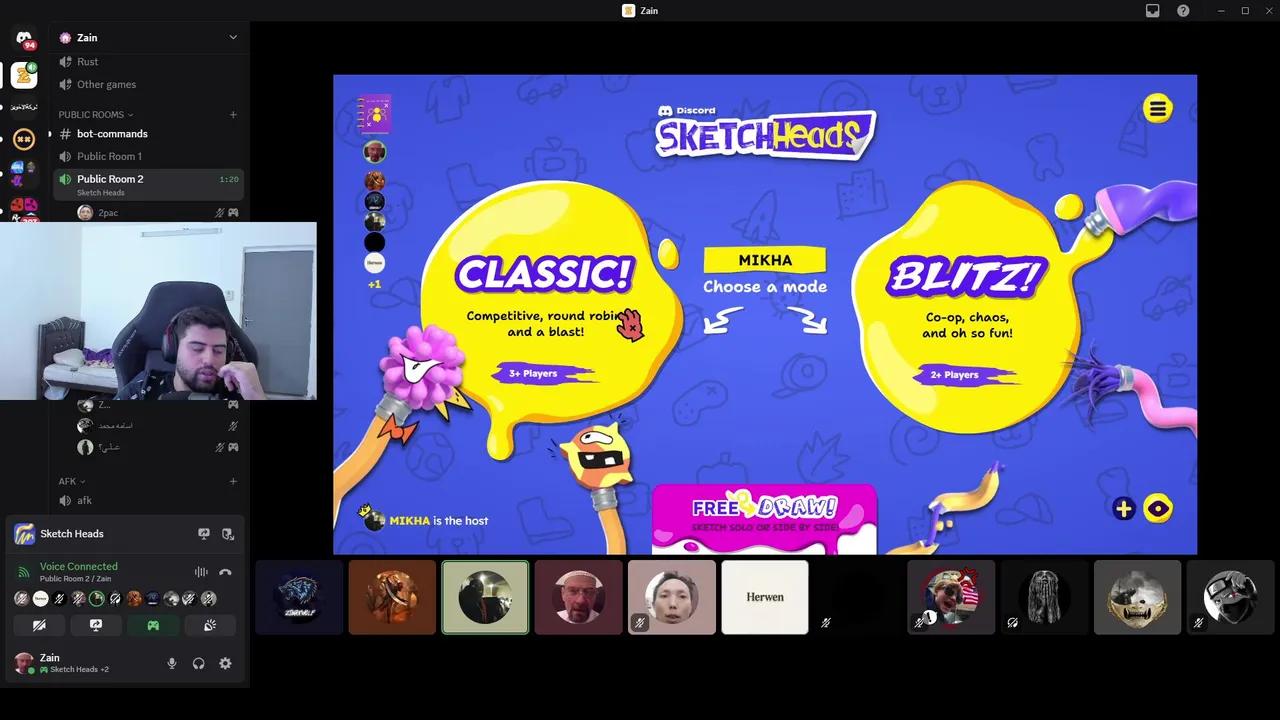Click Voice Connected status text
Image resolution: width=1280 pixels, height=720 pixels.
point(79,567)
